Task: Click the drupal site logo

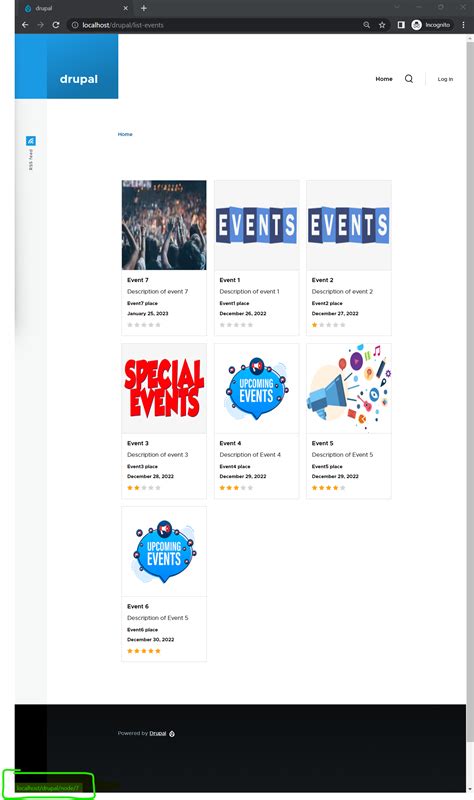Action: tap(78, 79)
